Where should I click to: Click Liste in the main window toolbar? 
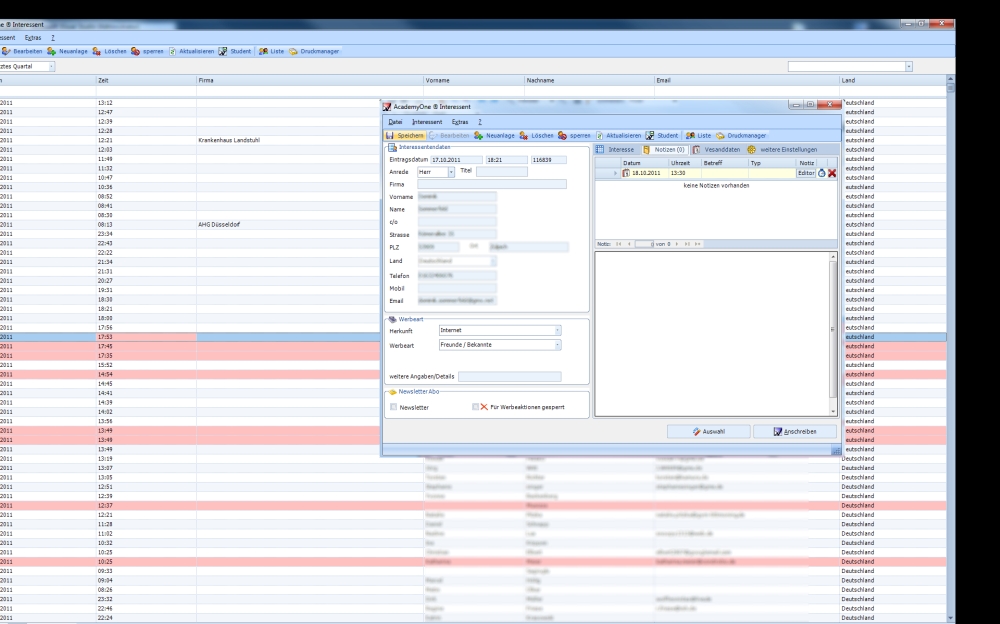[x=276, y=50]
